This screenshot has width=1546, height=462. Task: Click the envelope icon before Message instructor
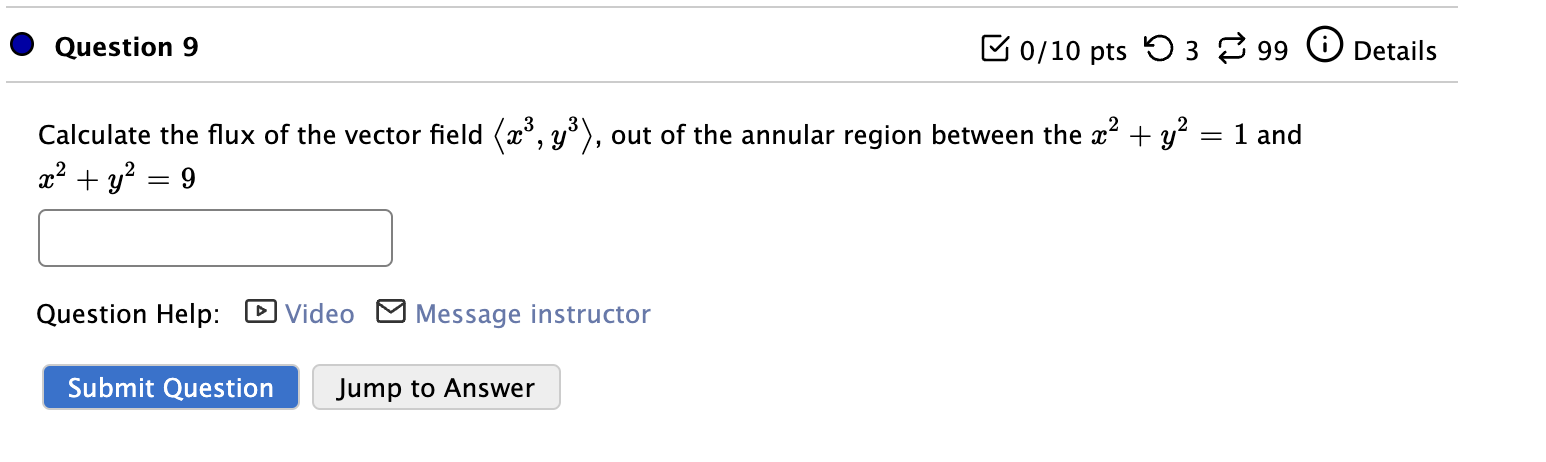pos(391,313)
